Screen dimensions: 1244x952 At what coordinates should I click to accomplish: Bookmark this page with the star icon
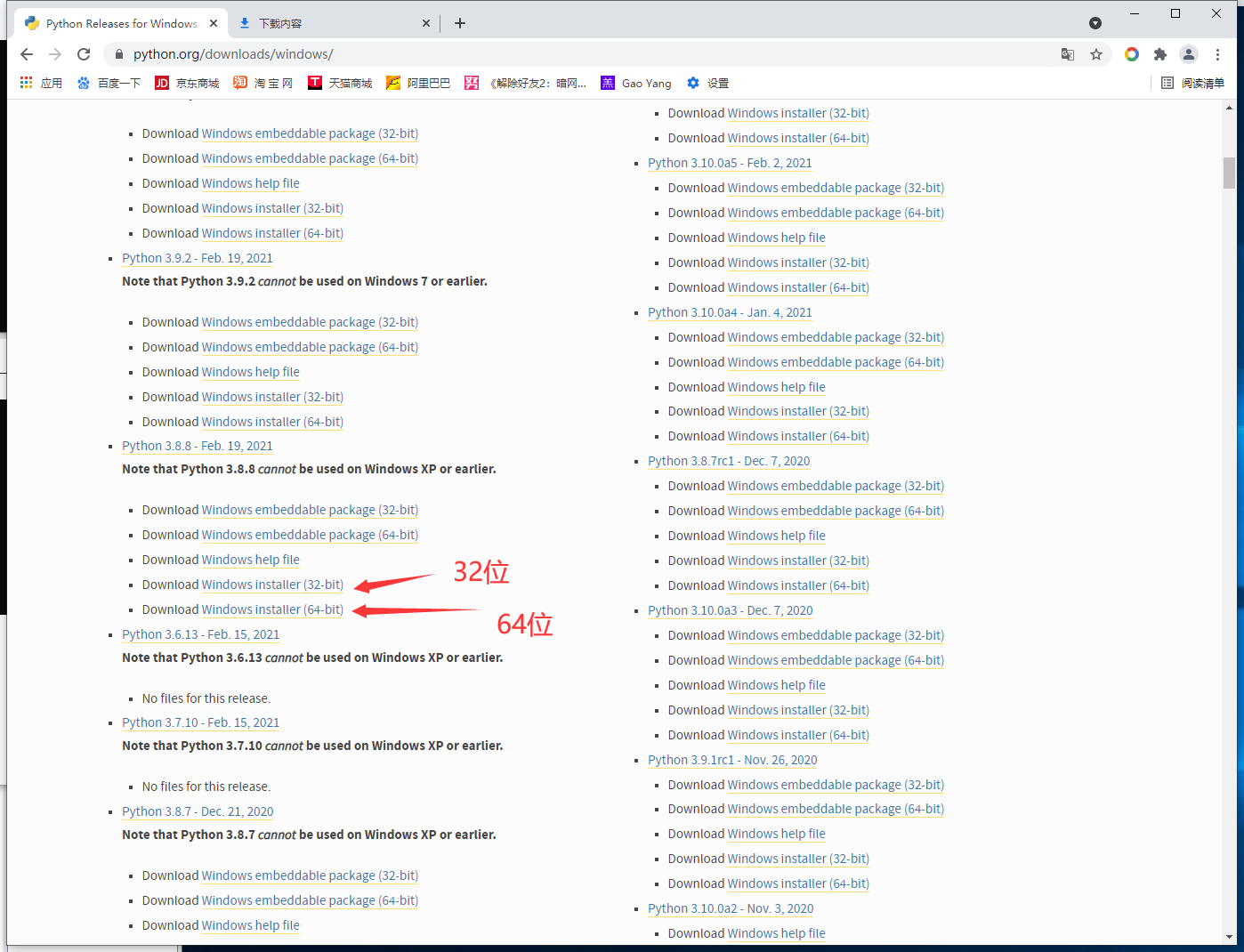1096,54
